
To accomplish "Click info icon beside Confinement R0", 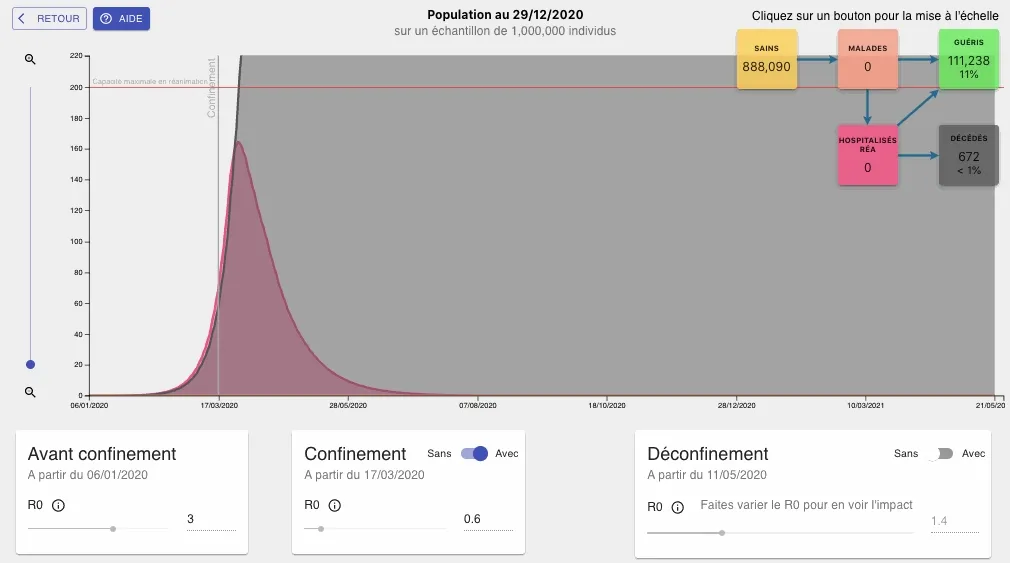I will 334,506.
